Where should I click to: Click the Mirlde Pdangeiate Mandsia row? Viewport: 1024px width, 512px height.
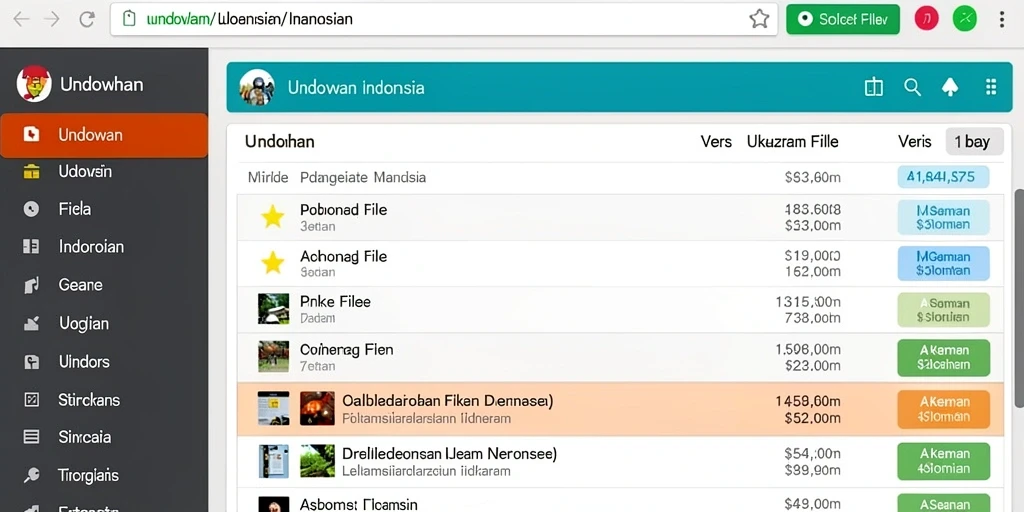[619, 177]
